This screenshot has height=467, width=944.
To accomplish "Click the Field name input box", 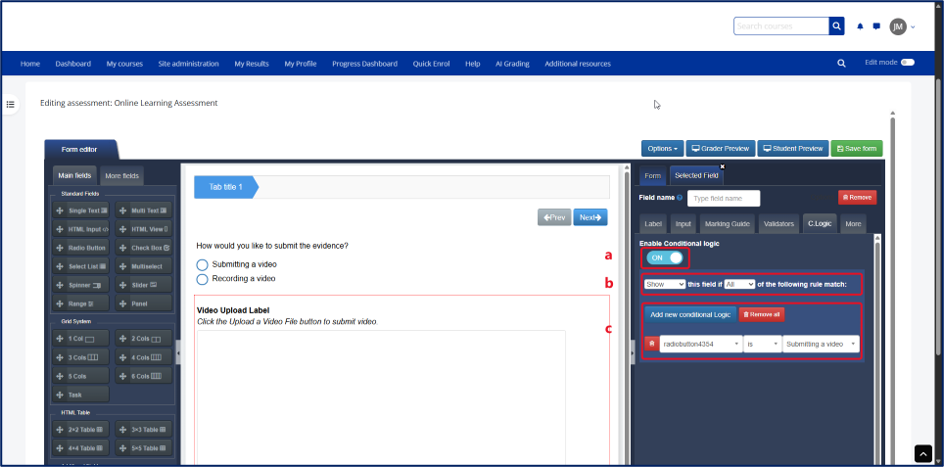I will [724, 199].
